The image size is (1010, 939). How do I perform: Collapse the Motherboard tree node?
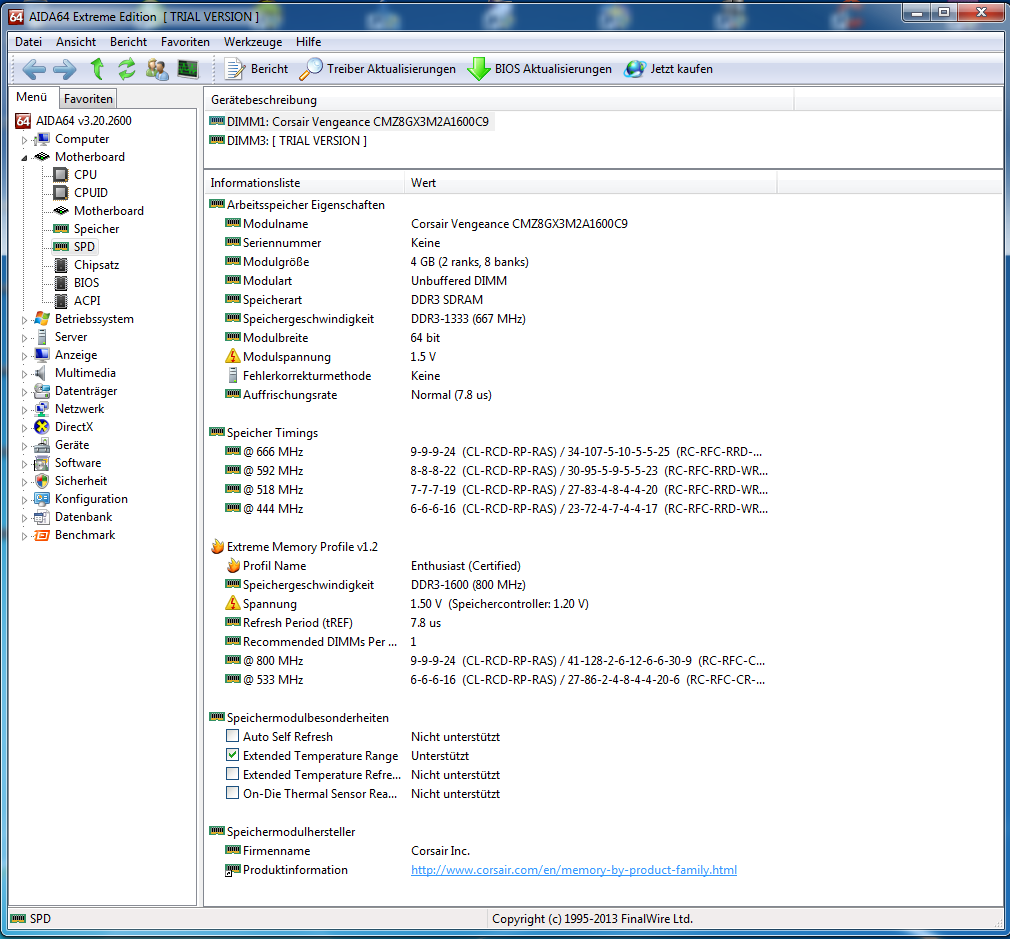coord(24,158)
